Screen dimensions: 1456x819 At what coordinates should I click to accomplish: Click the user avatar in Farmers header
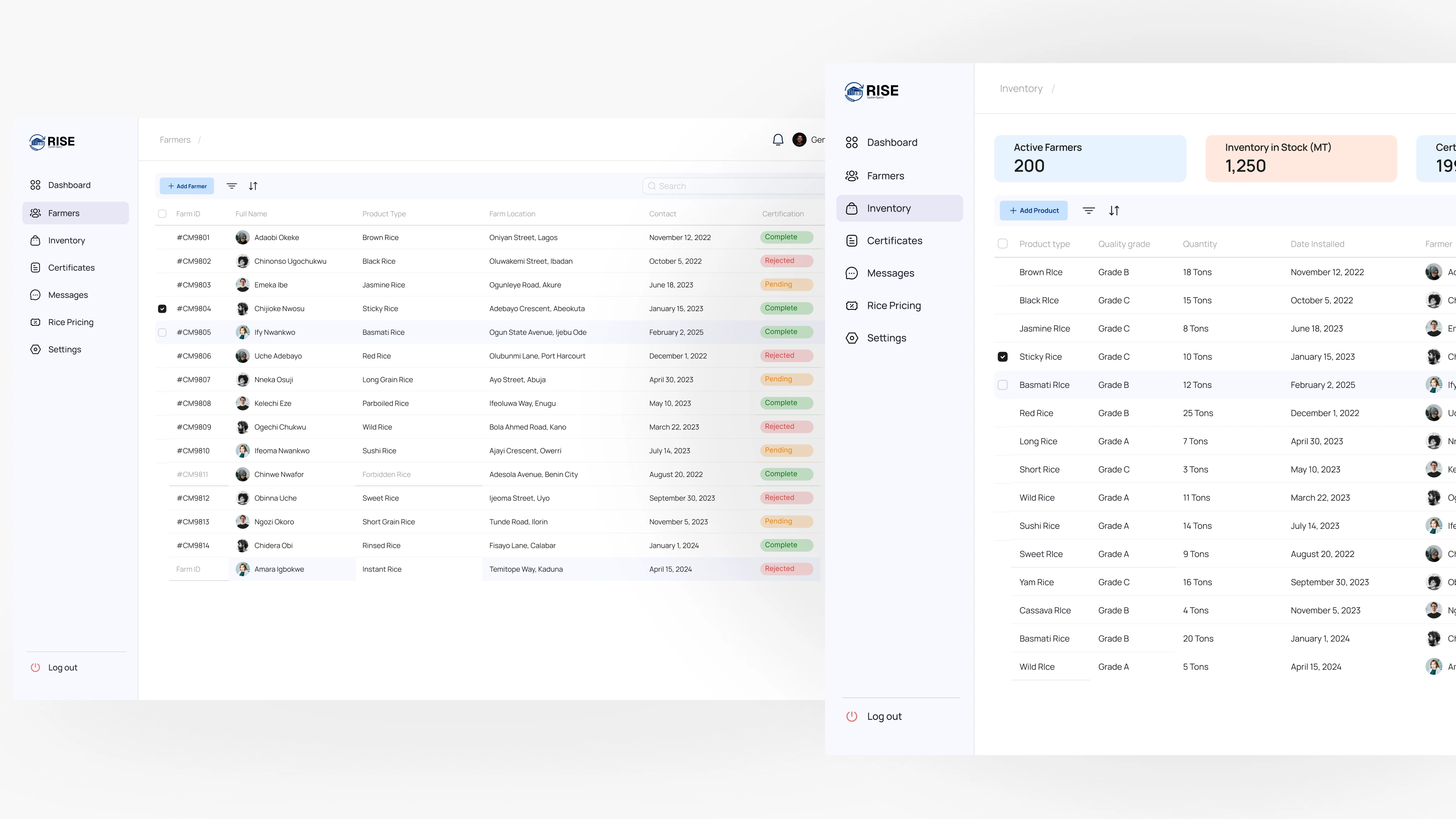coord(799,140)
